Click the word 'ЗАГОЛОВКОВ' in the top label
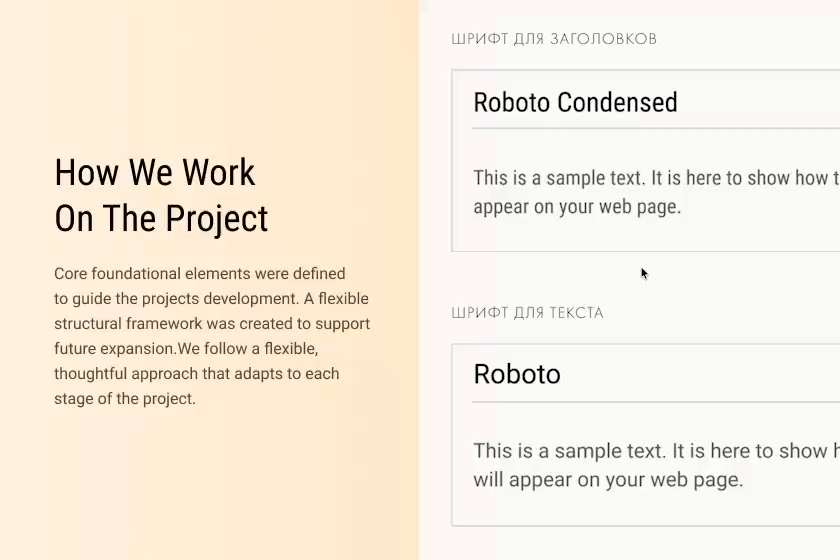 pyautogui.click(x=604, y=39)
